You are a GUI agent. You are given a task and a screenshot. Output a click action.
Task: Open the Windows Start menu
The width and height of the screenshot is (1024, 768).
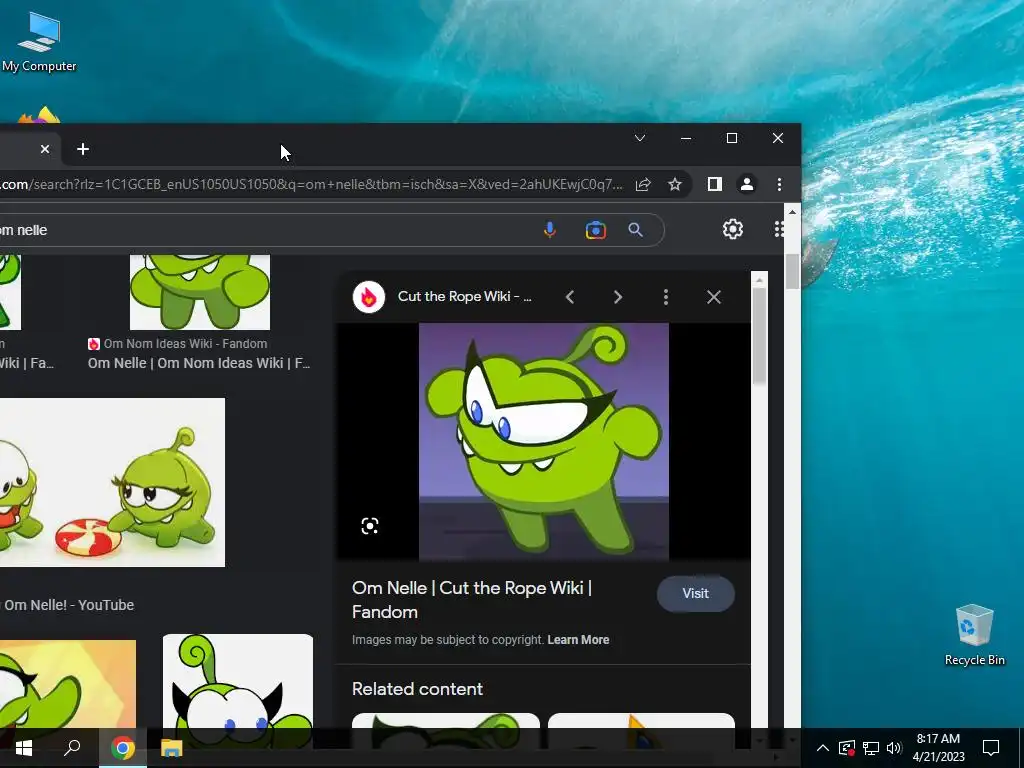coord(24,748)
